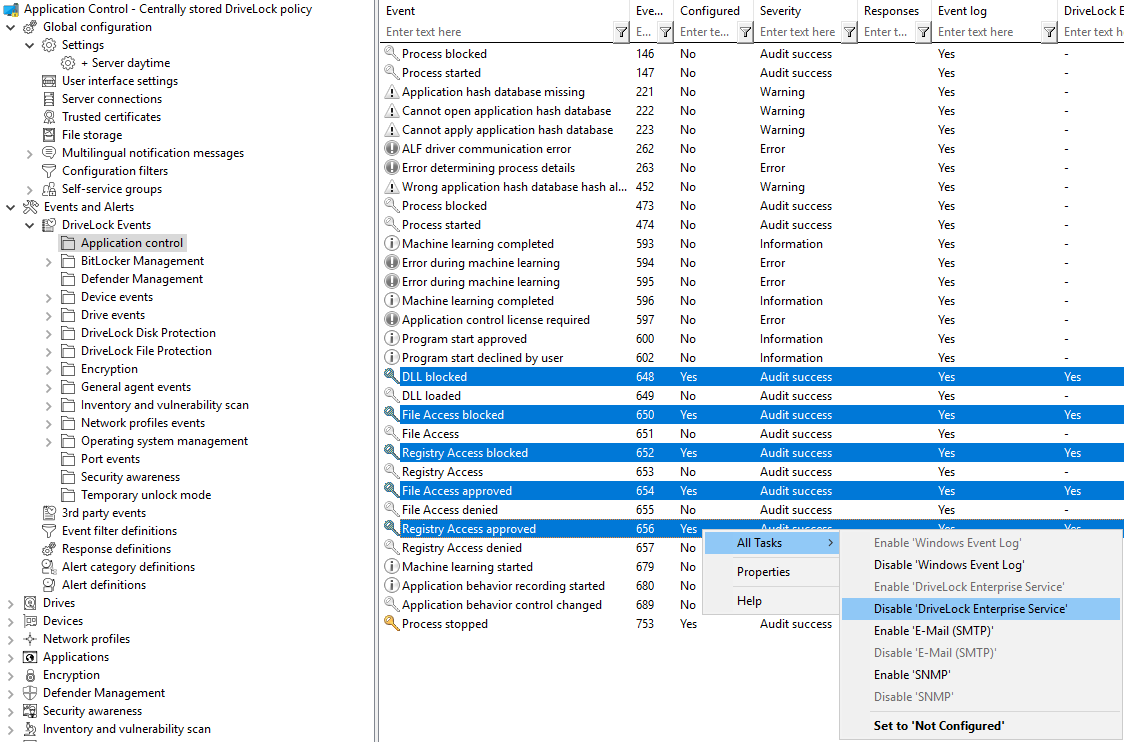
Task: Collapse the Events and Alerts node
Action: [11, 207]
